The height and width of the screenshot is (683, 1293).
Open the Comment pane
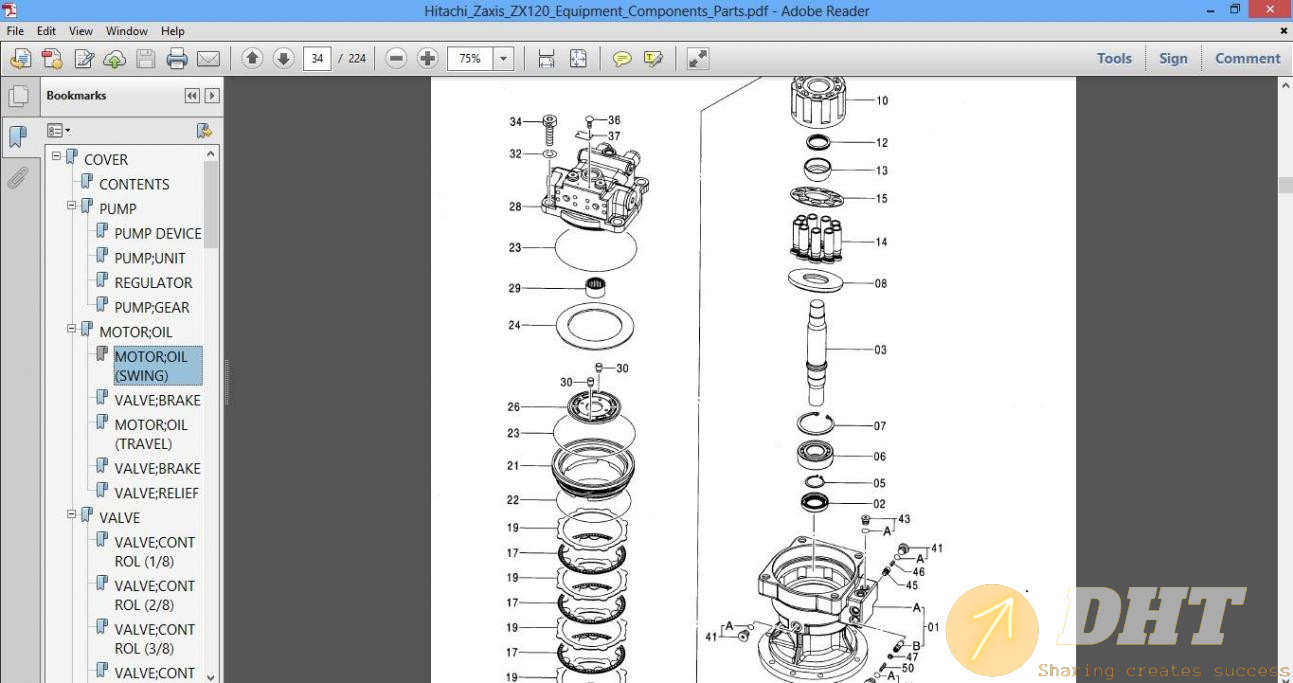pyautogui.click(x=1247, y=58)
